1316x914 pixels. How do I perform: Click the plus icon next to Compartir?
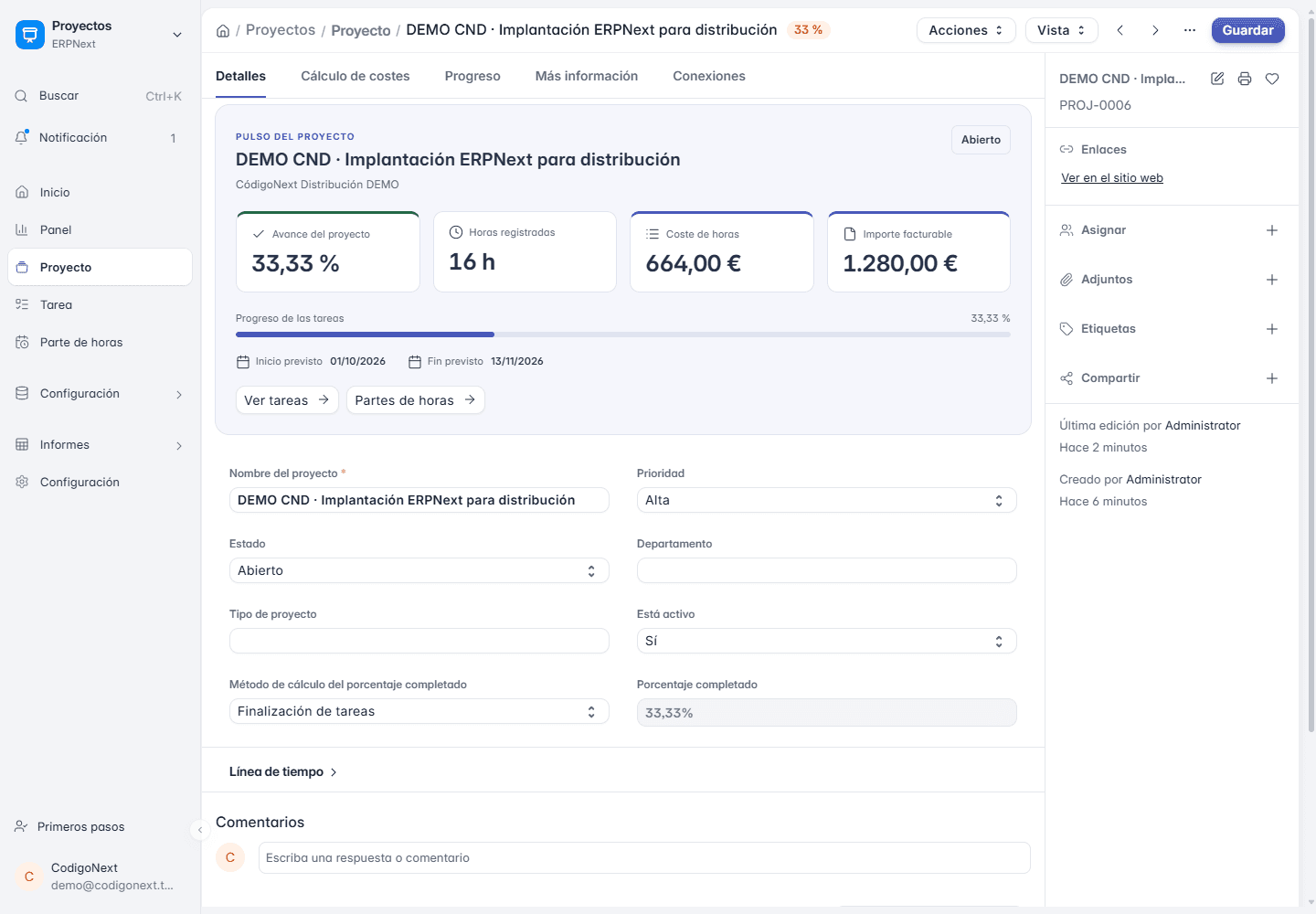pos(1272,378)
